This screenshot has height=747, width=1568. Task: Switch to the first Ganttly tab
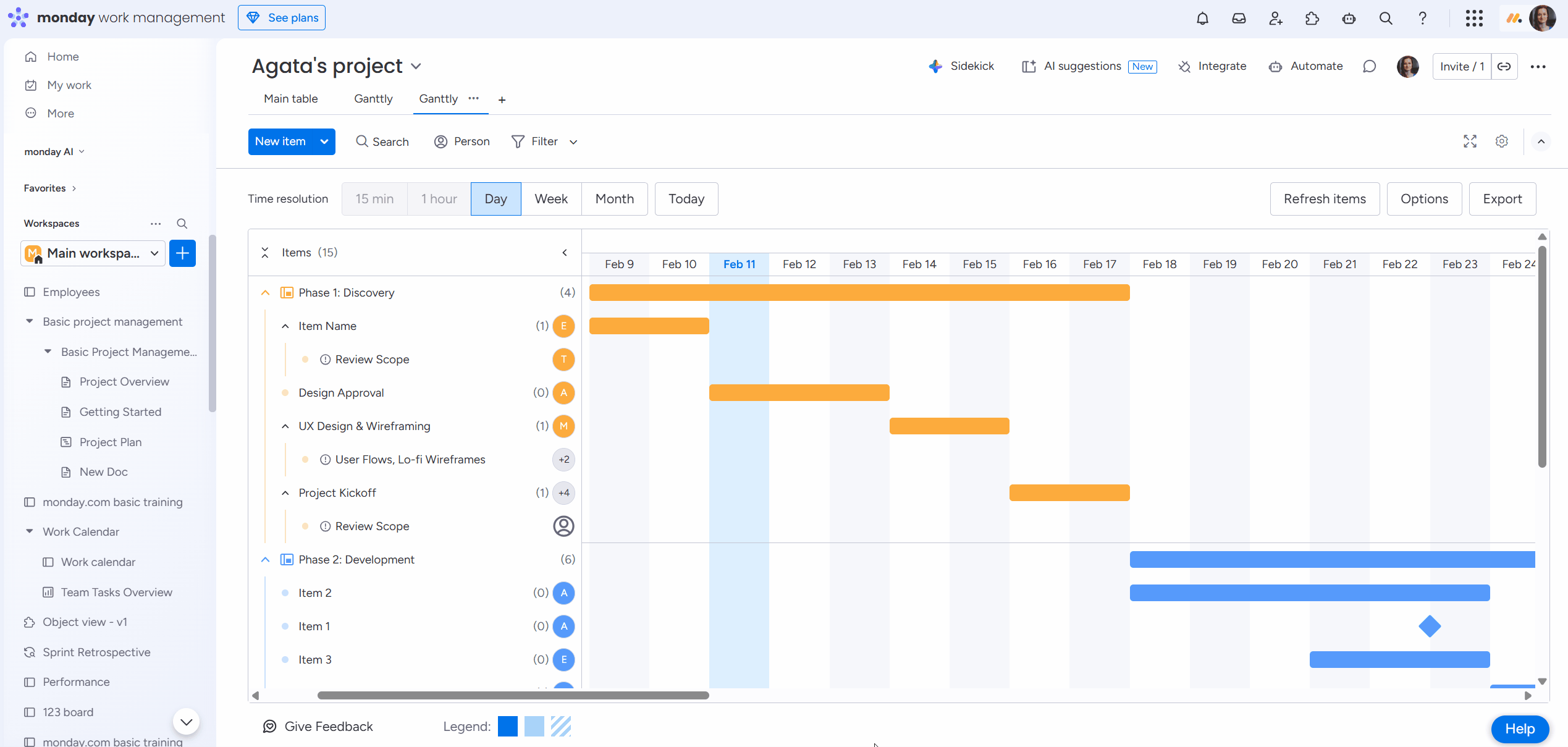[373, 99]
